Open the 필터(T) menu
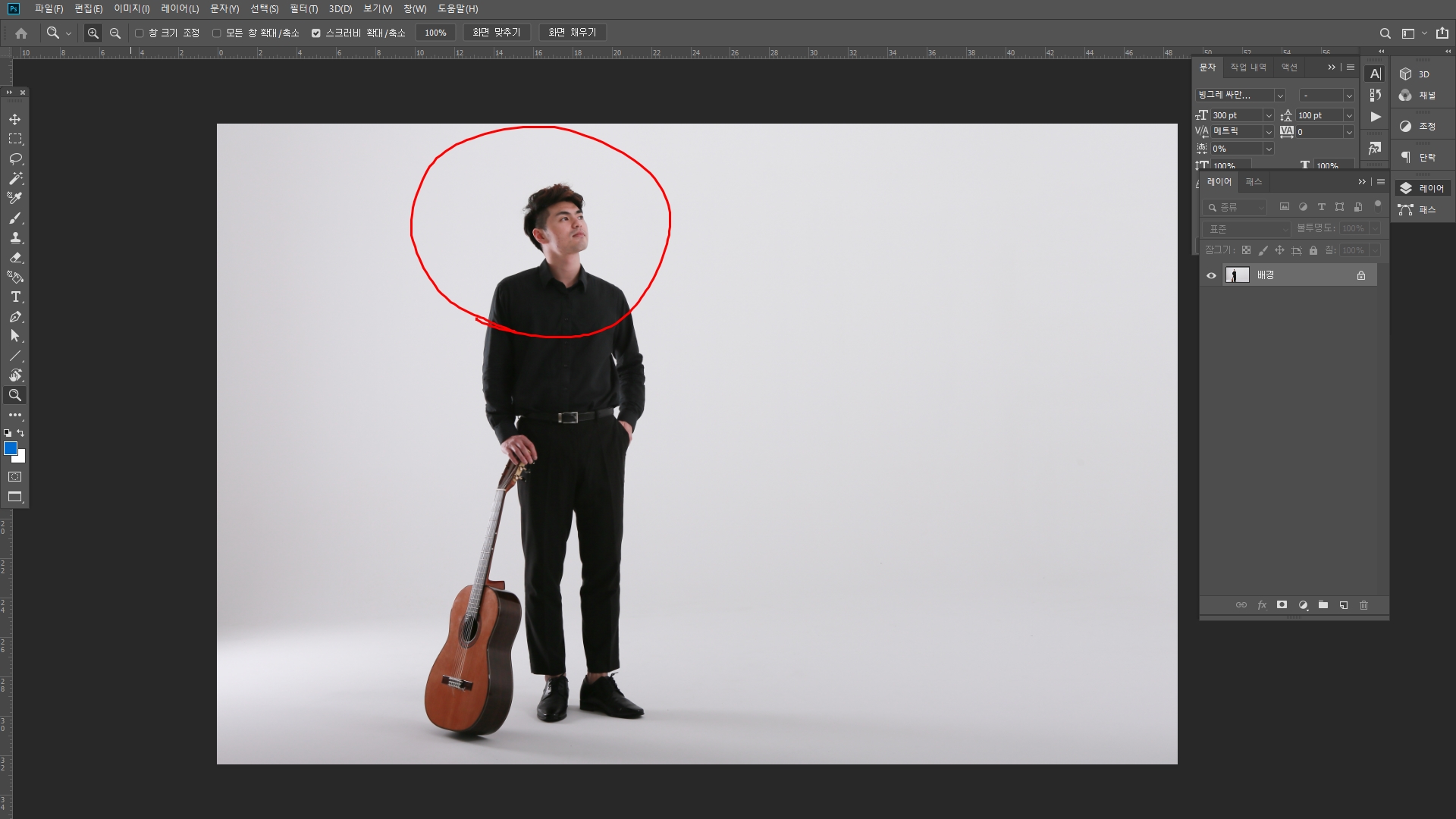1456x819 pixels. (303, 9)
